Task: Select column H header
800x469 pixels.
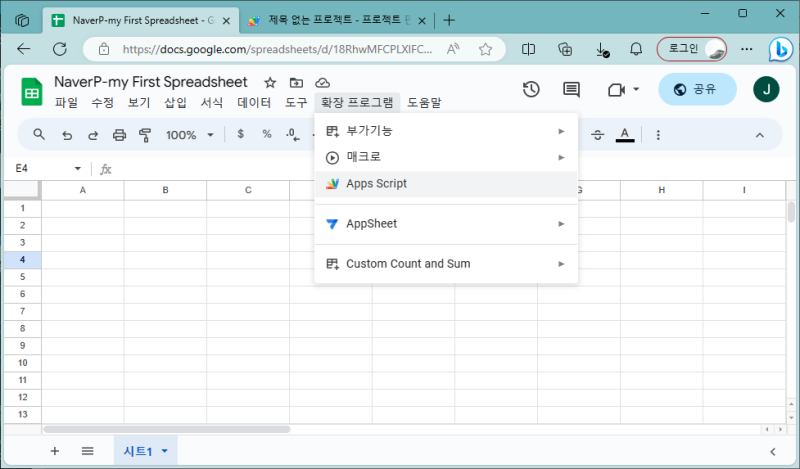Action: tap(662, 190)
